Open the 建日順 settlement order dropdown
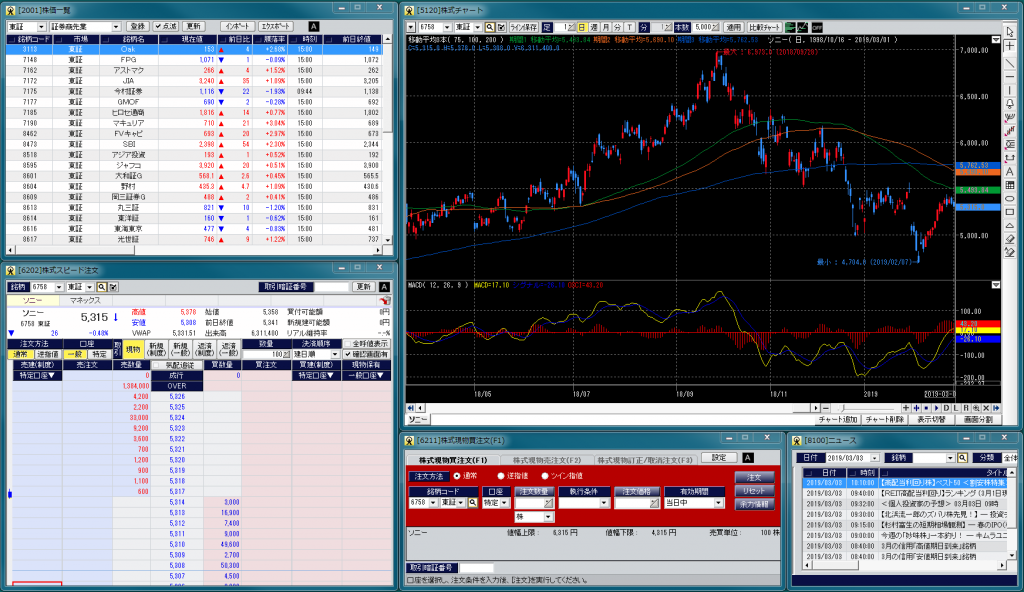 click(x=335, y=354)
